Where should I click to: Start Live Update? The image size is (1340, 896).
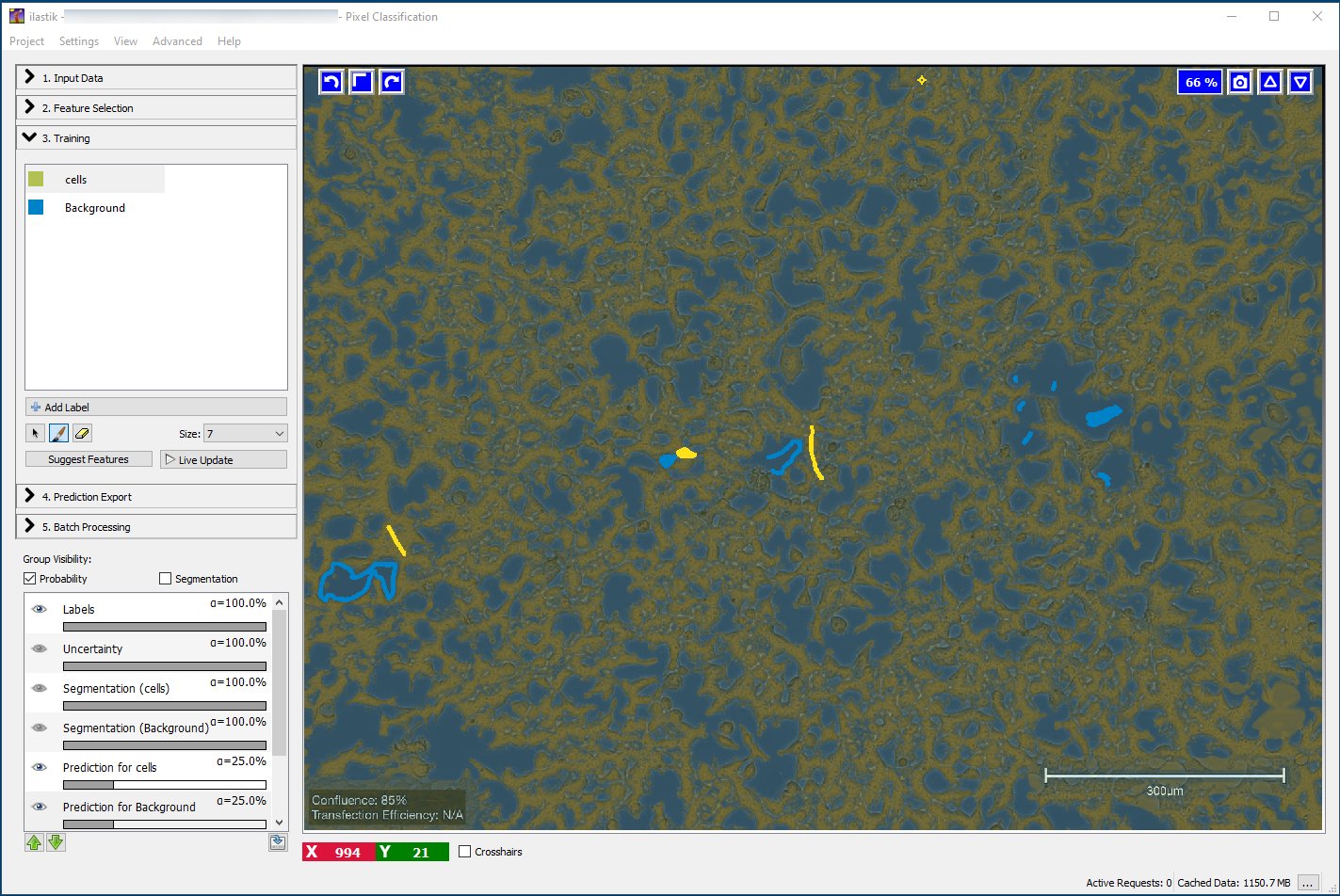223,458
